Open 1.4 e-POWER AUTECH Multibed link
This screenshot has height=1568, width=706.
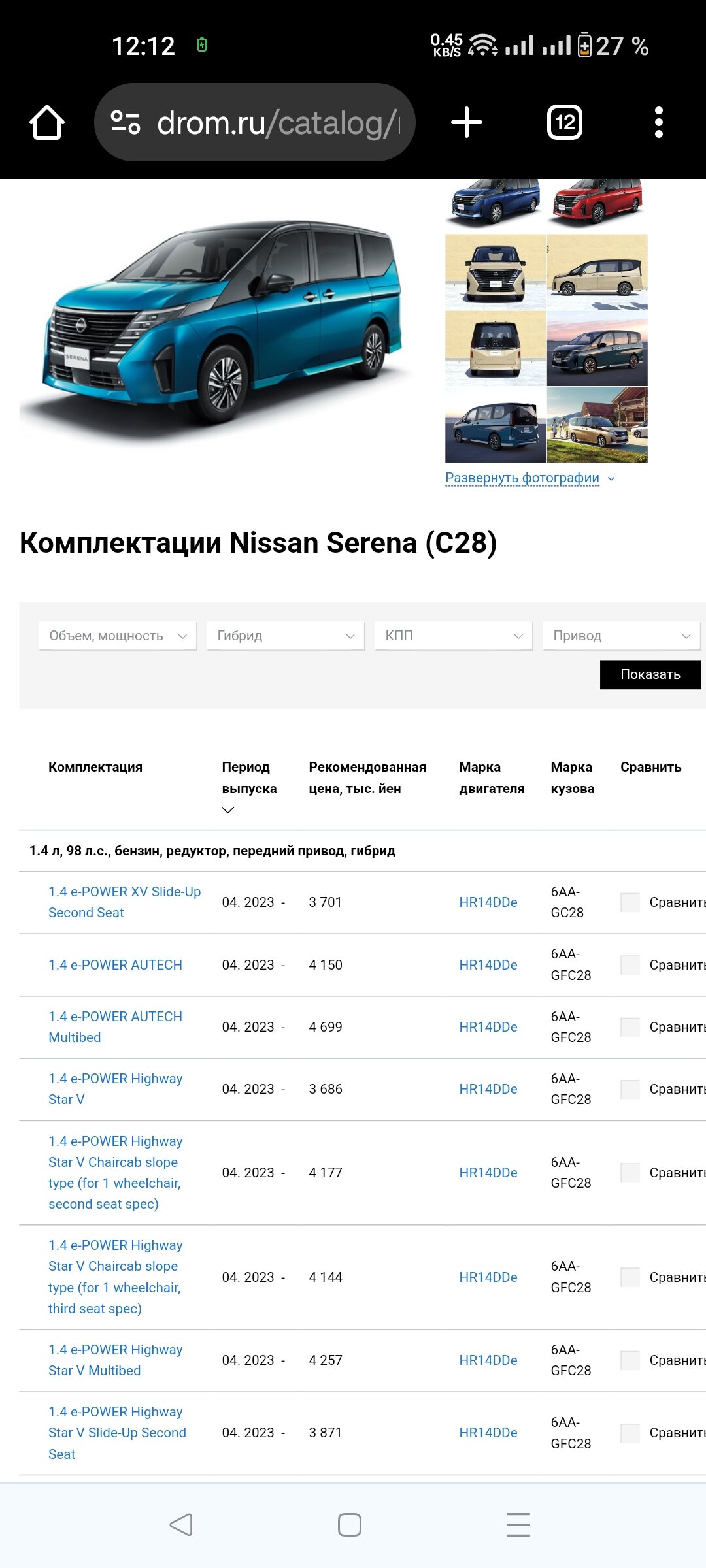point(115,1027)
